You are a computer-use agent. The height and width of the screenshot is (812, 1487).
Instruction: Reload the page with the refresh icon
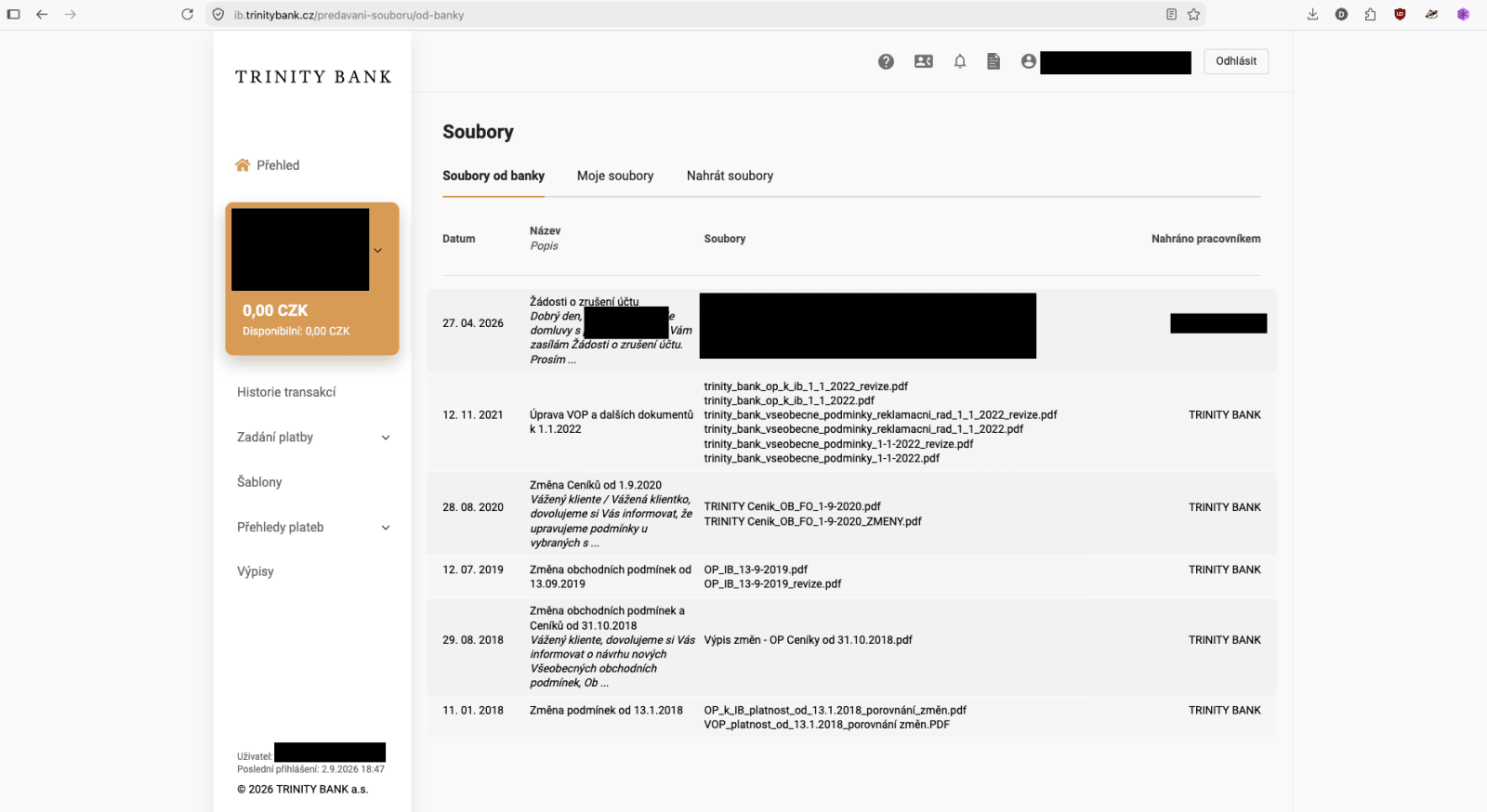(x=187, y=14)
